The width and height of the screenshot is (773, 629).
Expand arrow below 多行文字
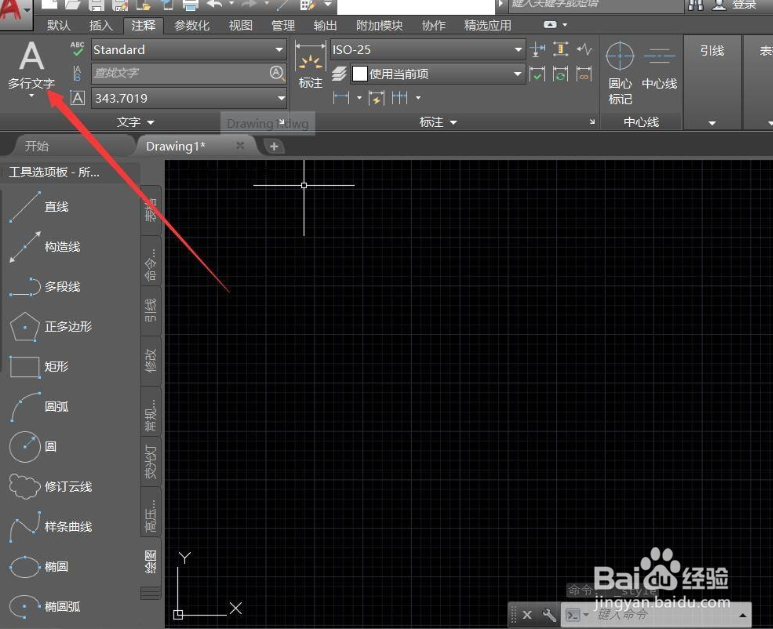[32, 96]
